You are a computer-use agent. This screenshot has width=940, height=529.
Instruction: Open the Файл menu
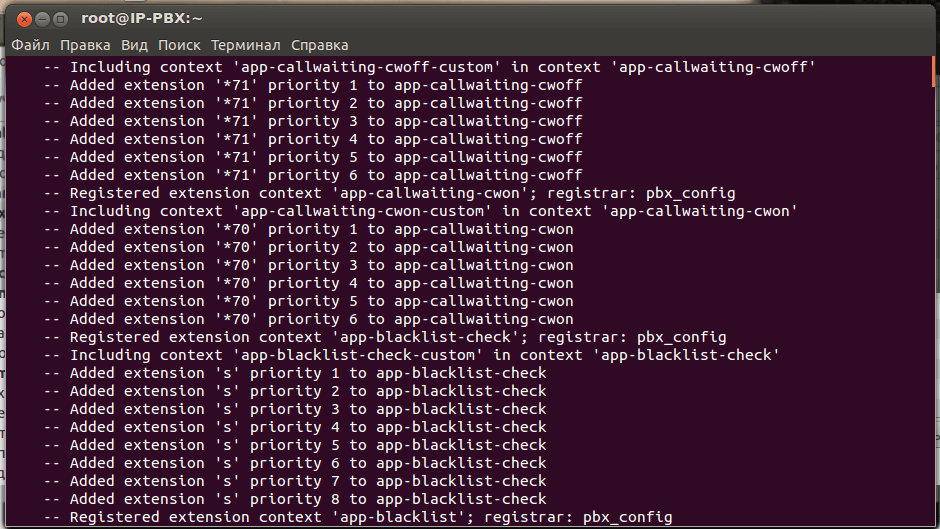(31, 45)
